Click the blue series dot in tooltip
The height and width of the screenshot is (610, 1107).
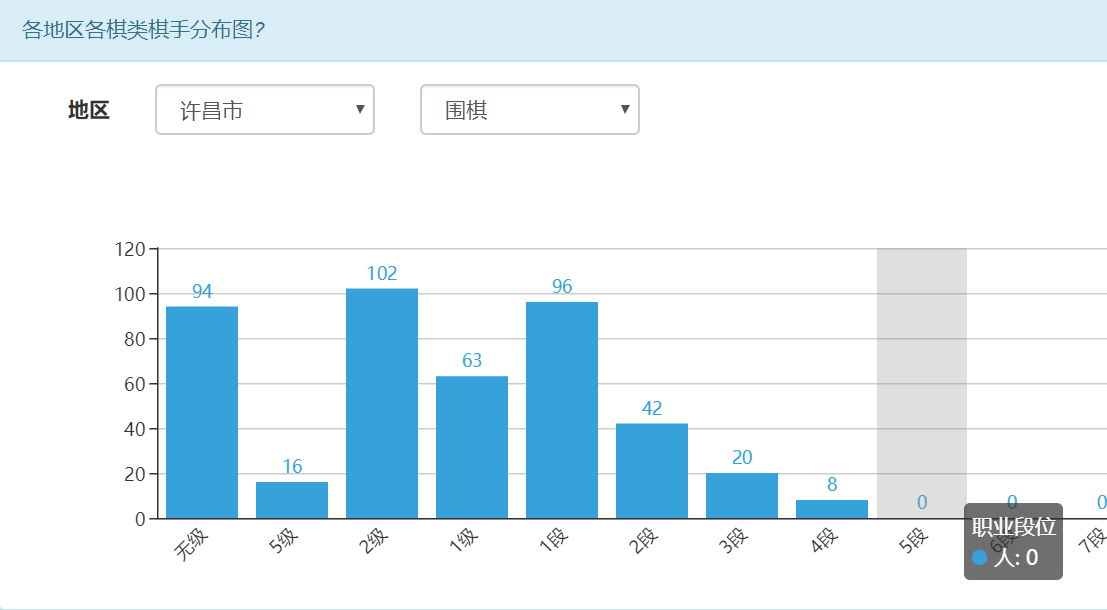coord(980,557)
